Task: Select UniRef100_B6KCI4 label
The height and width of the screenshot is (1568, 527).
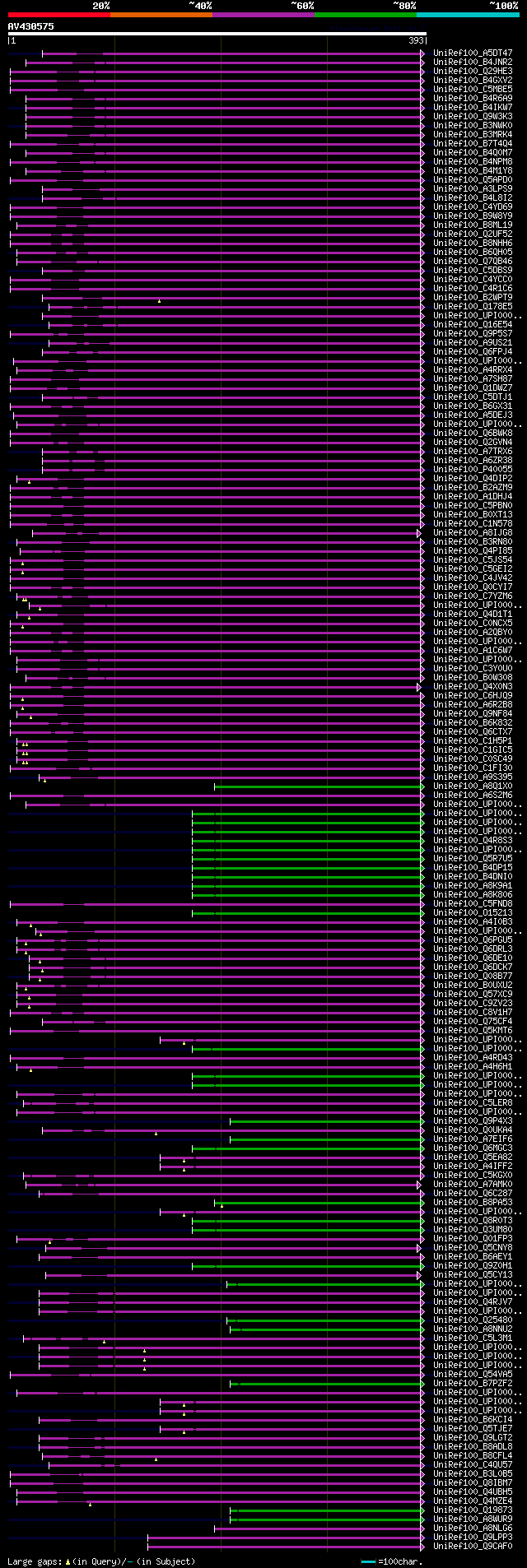Action: tap(473, 1420)
